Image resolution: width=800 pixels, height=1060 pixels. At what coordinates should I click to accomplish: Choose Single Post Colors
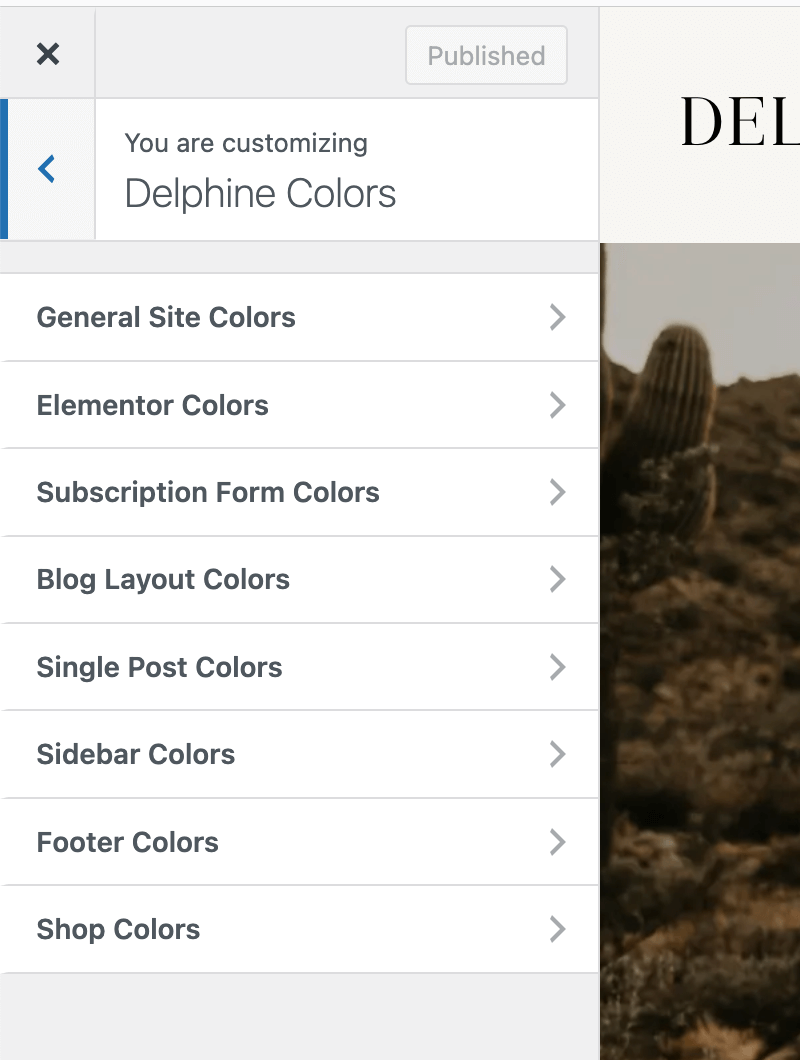(x=160, y=667)
